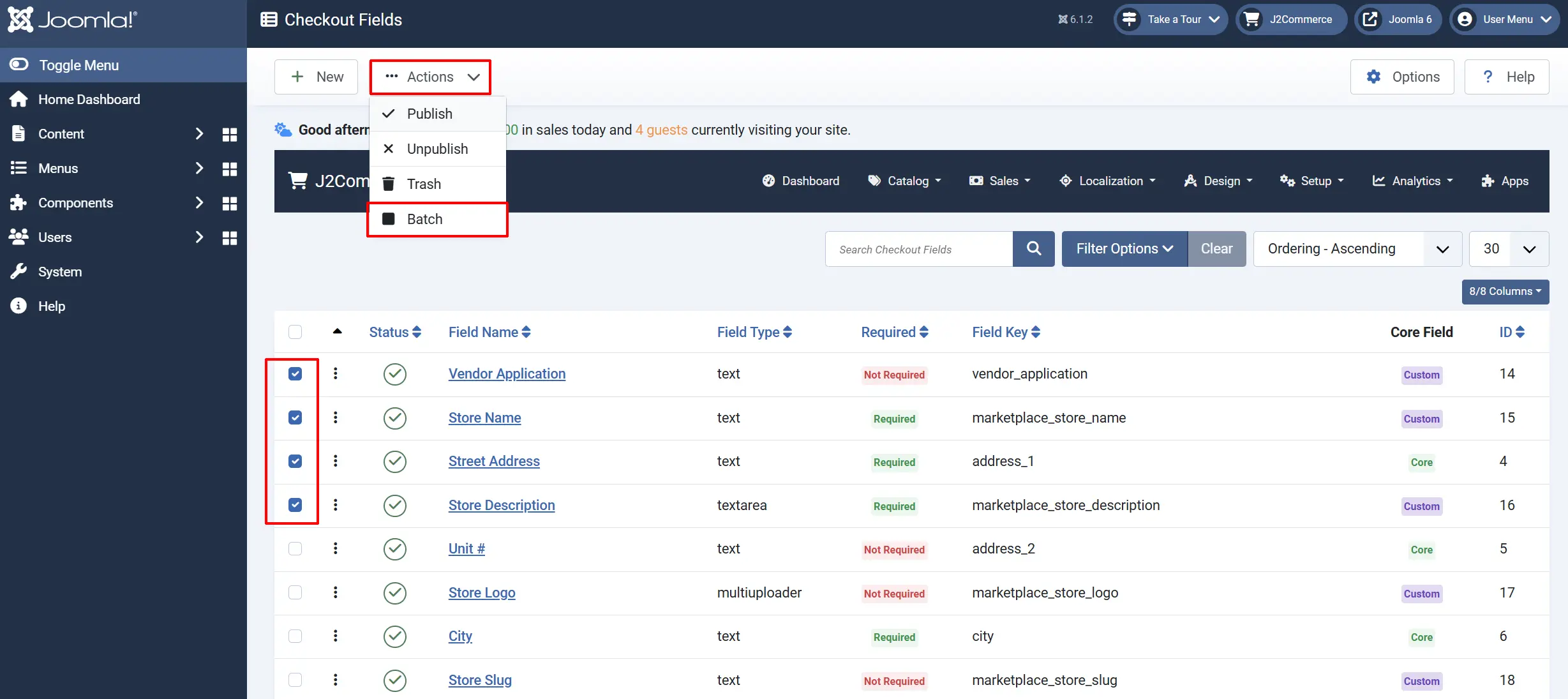Screen dimensions: 1568x699
Task: Click the drag handle dots for Store Name
Action: pyautogui.click(x=336, y=417)
